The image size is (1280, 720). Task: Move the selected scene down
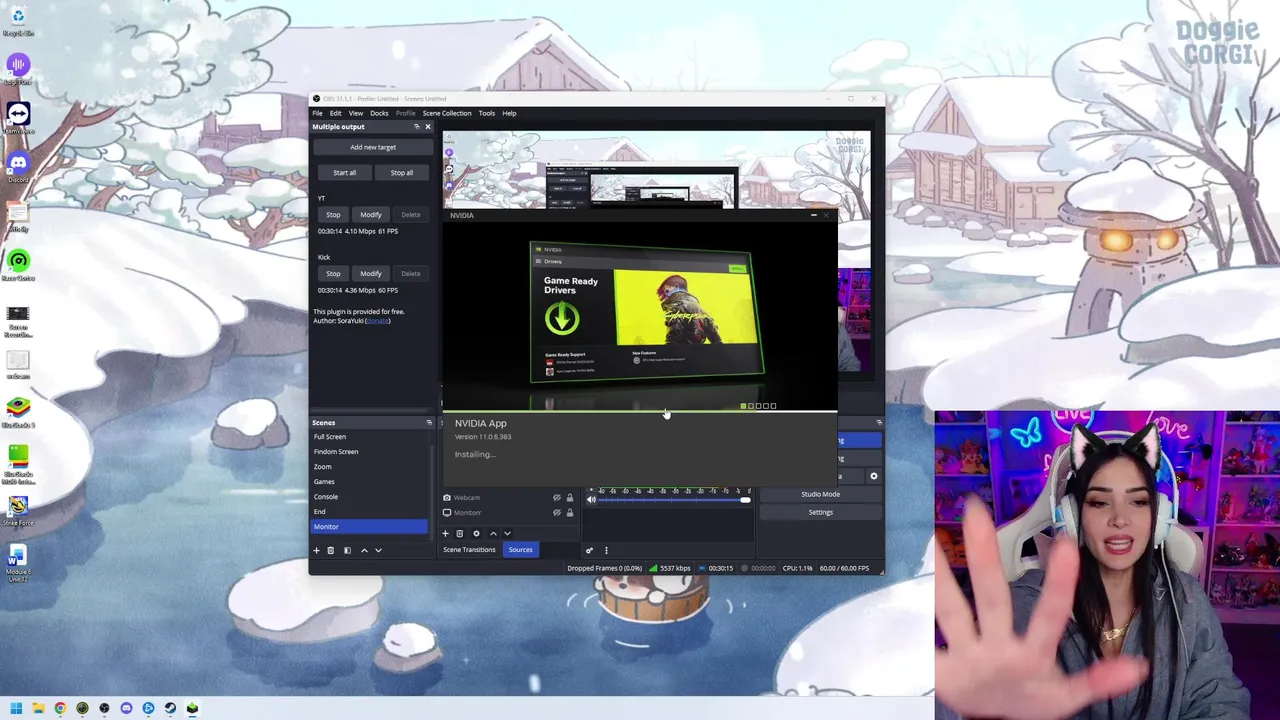(378, 550)
